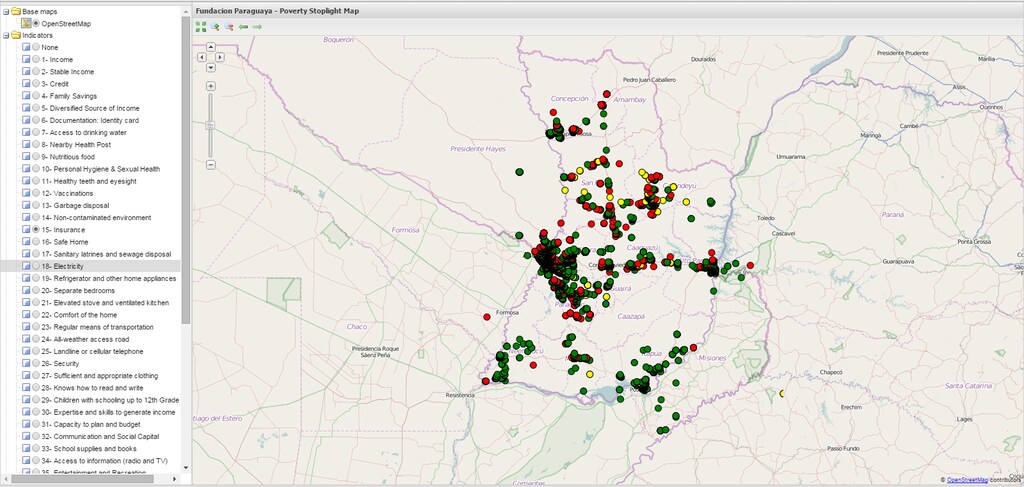Click the plus zoom-in button on map

pos(211,86)
